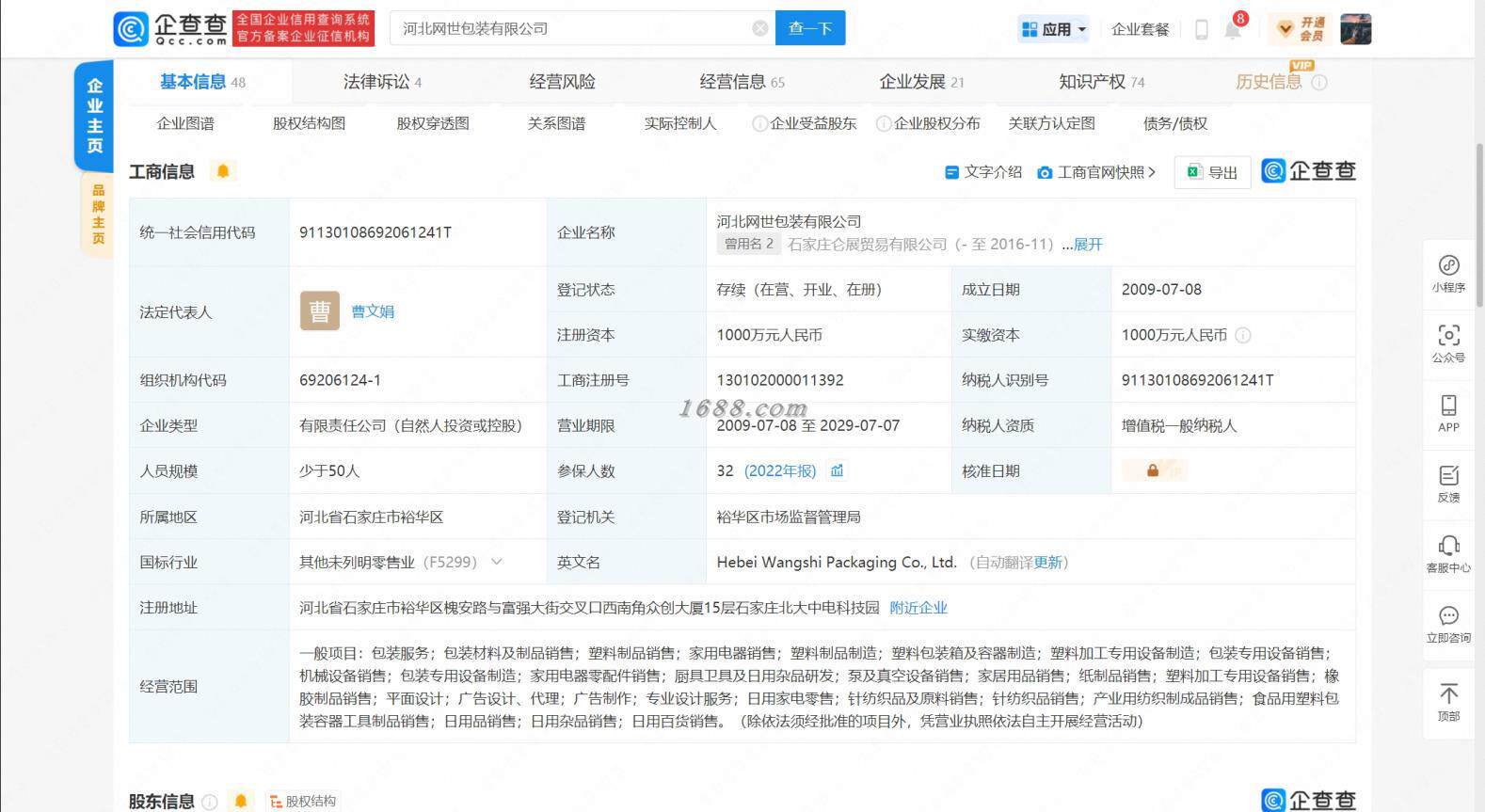This screenshot has width=1485, height=812.
Task: Click the lock icon in 核准日期 row
Action: click(1153, 470)
